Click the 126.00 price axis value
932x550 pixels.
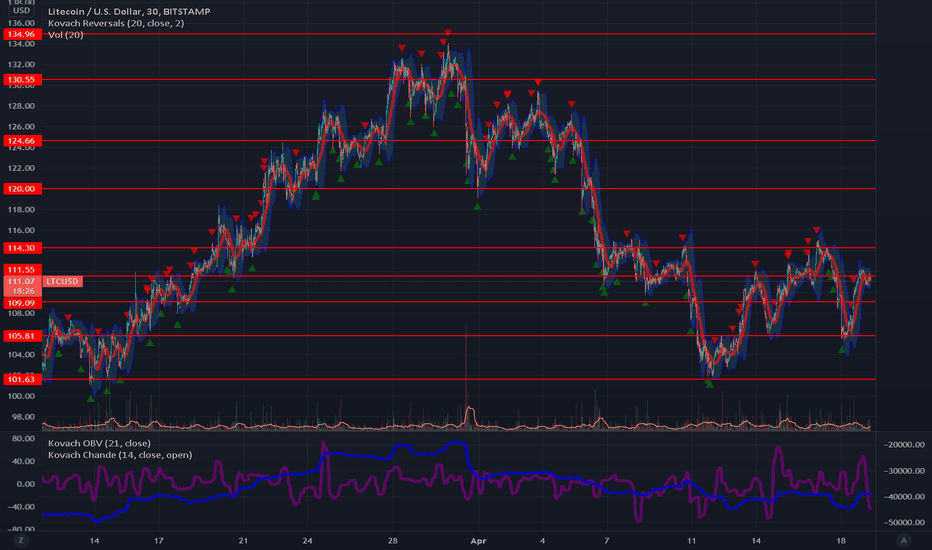21,127
